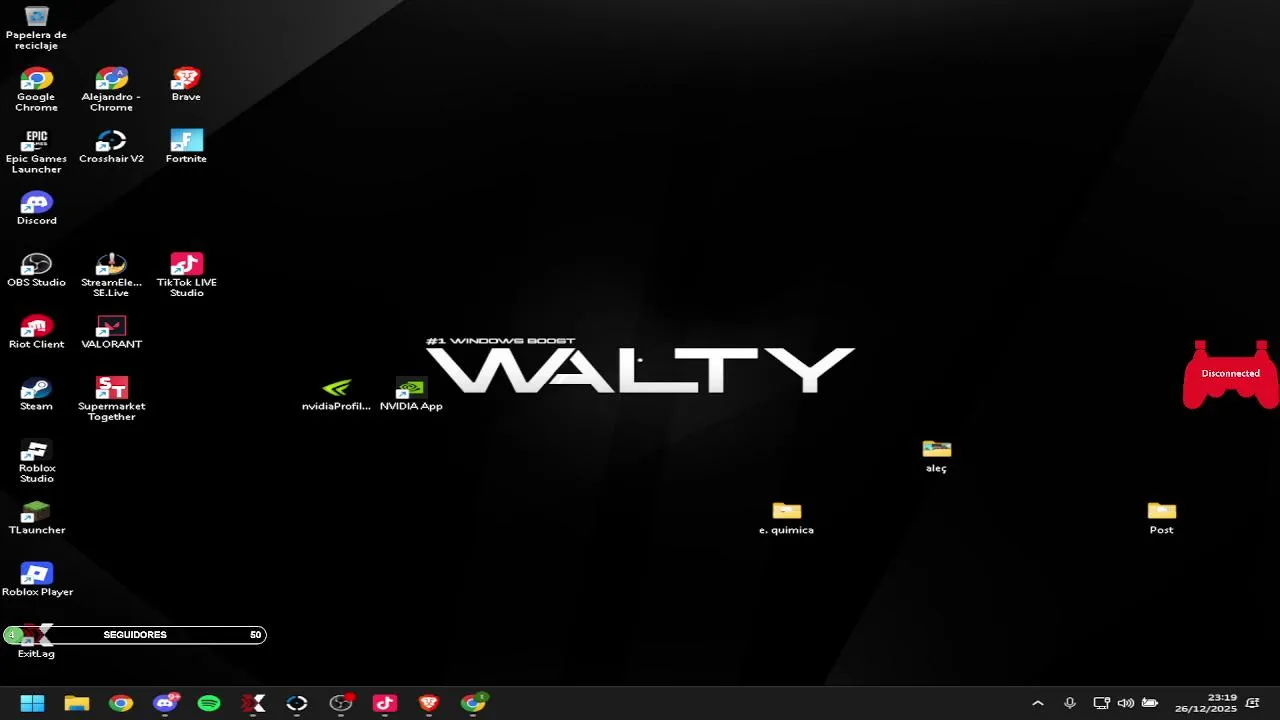Screen dimensions: 1280x720
Task: Open TikTok LIVE Studio from the taskbar
Action: pos(385,703)
